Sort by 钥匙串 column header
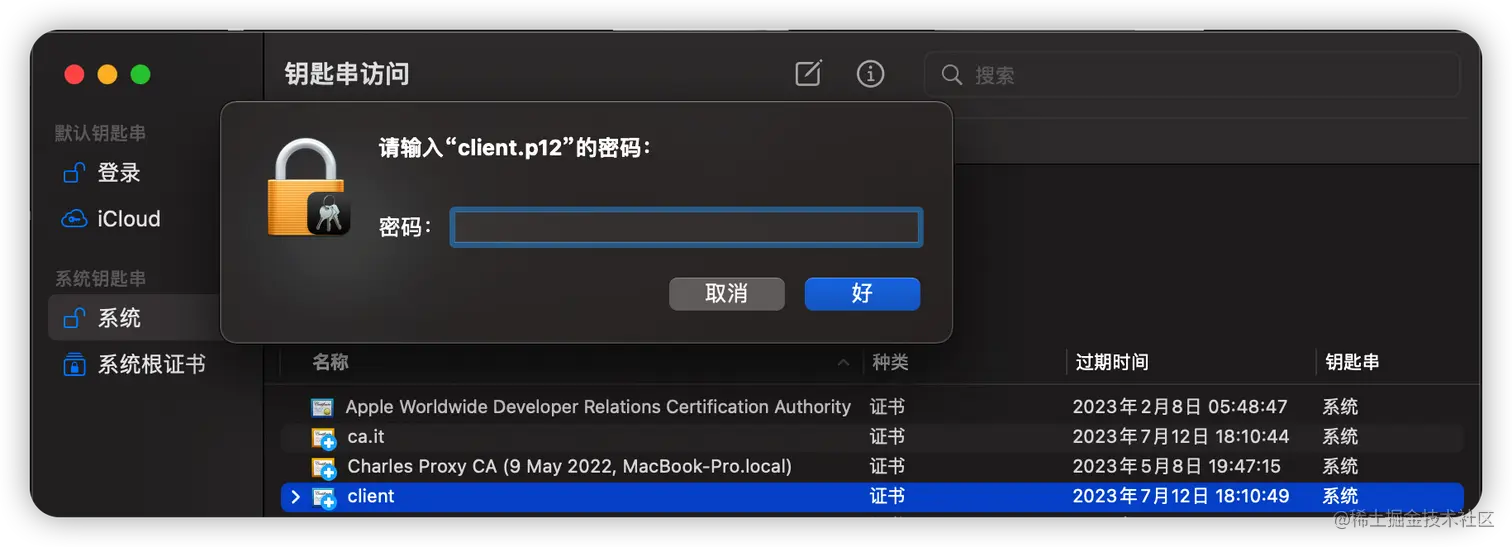The height and width of the screenshot is (547, 1512). click(1352, 362)
